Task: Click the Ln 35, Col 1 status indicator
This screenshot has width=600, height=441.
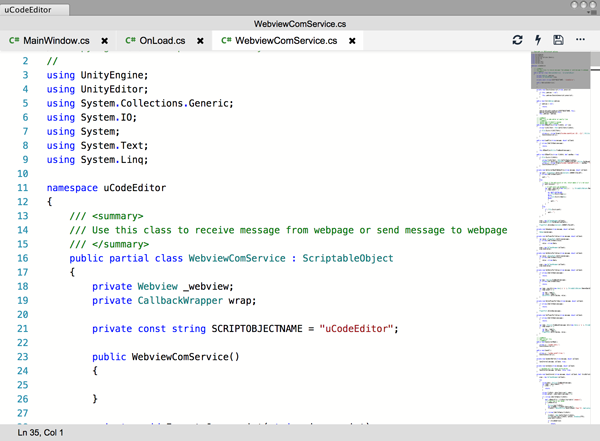Action: 40,433
